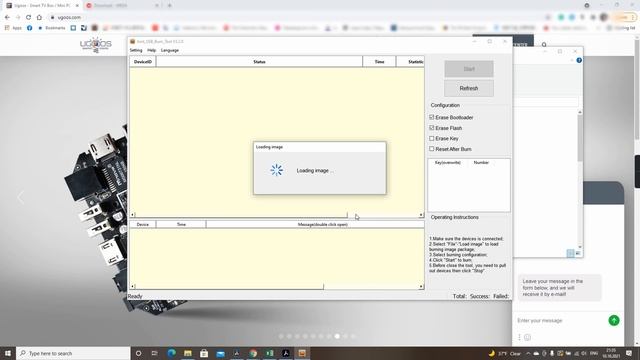Toggle the Erase Bootloader checkbox
The height and width of the screenshot is (360, 640).
pos(431,117)
